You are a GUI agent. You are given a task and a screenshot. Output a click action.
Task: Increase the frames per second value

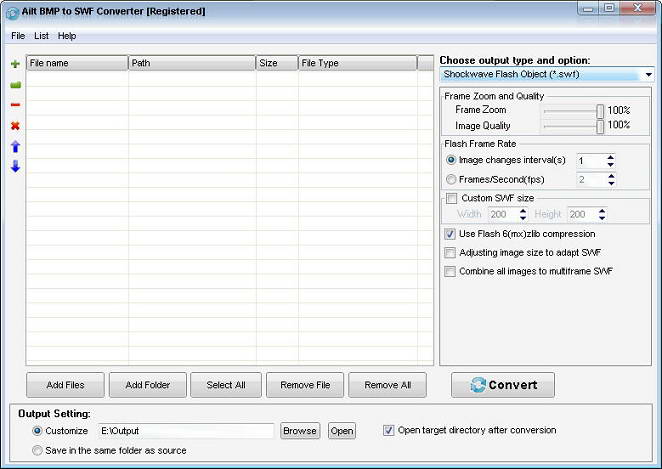pos(611,176)
